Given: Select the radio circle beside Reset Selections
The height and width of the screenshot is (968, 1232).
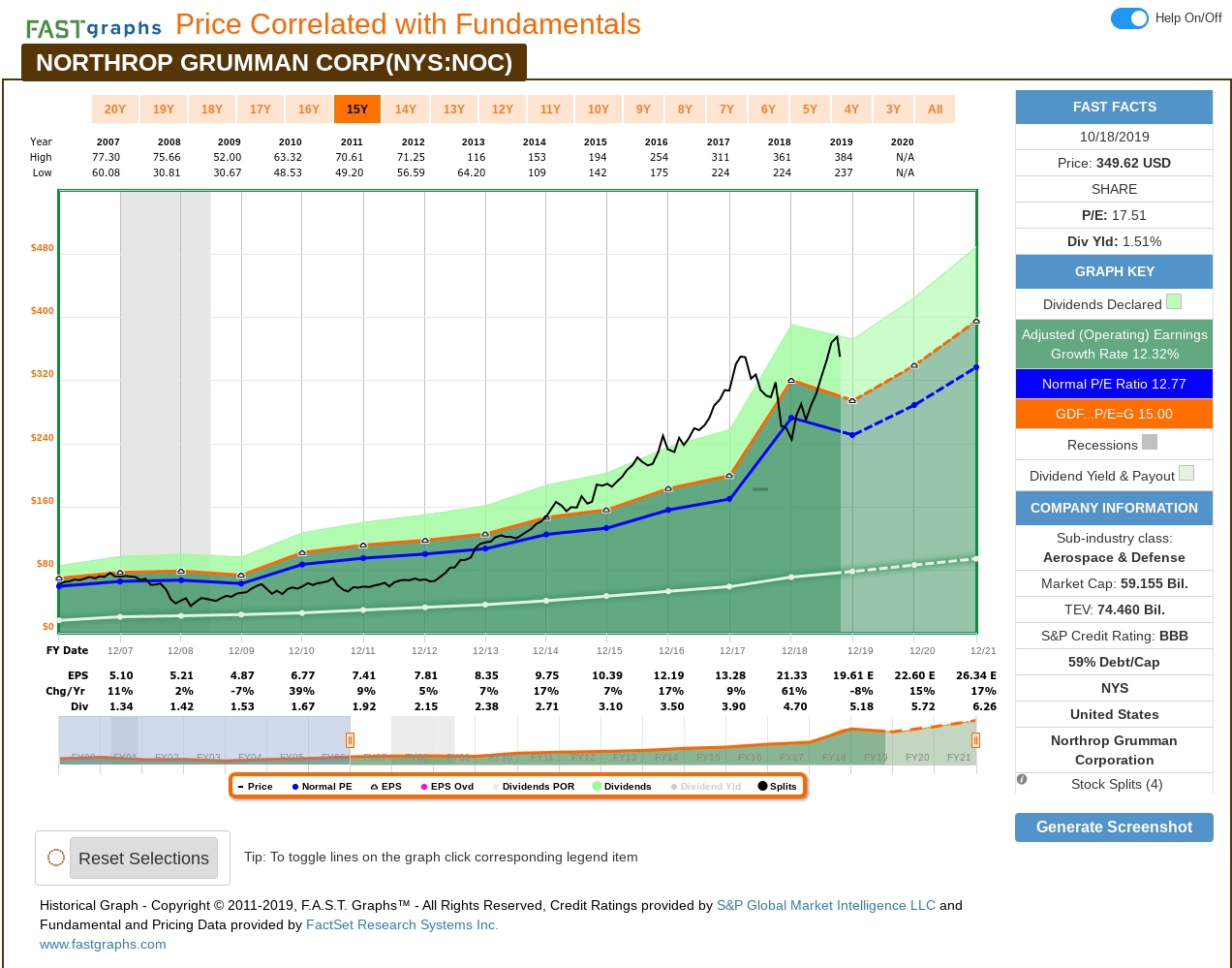Looking at the screenshot, I should pyautogui.click(x=56, y=858).
